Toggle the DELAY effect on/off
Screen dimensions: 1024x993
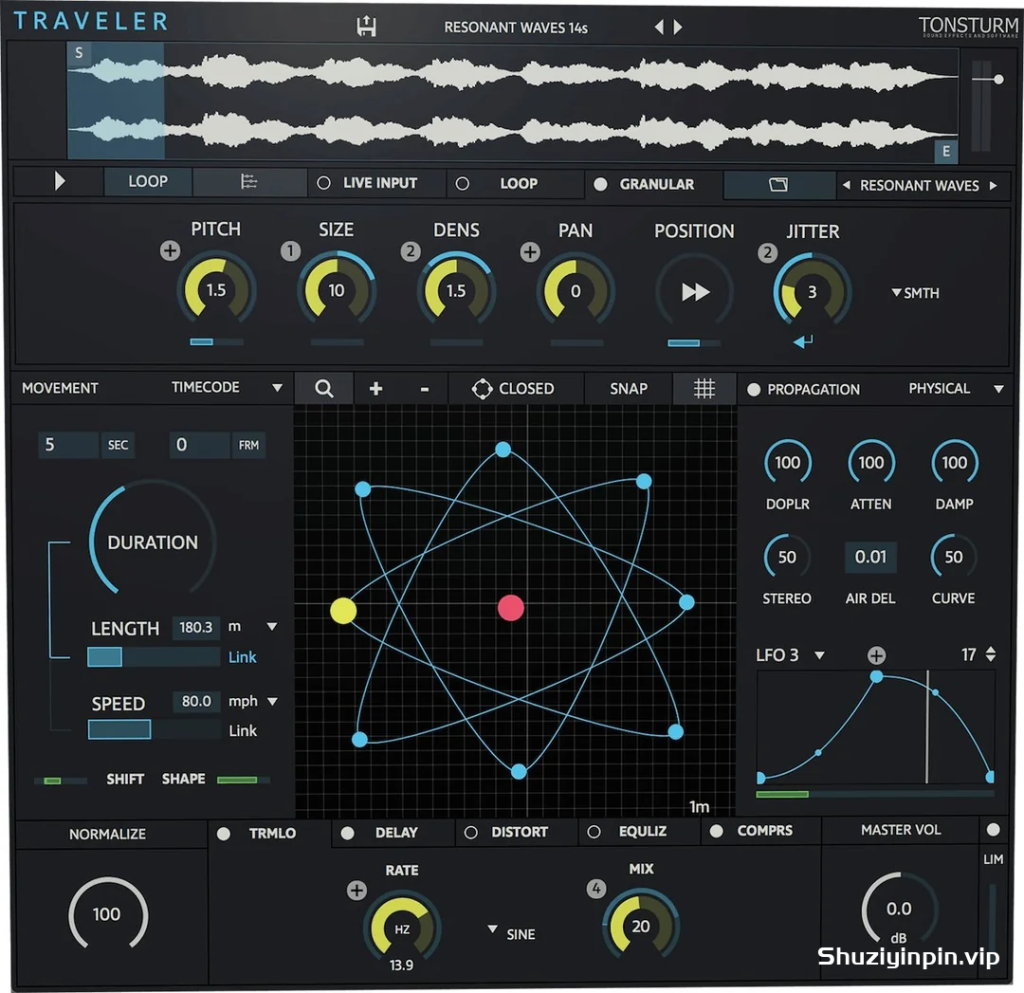(347, 833)
